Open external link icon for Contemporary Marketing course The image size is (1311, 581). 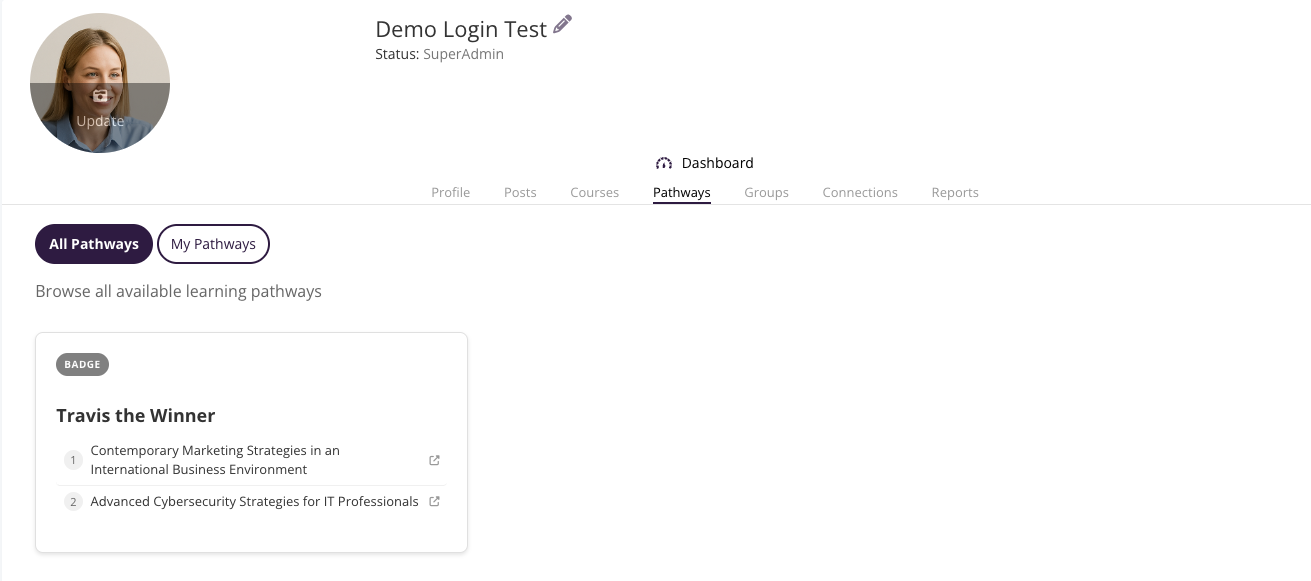(434, 460)
